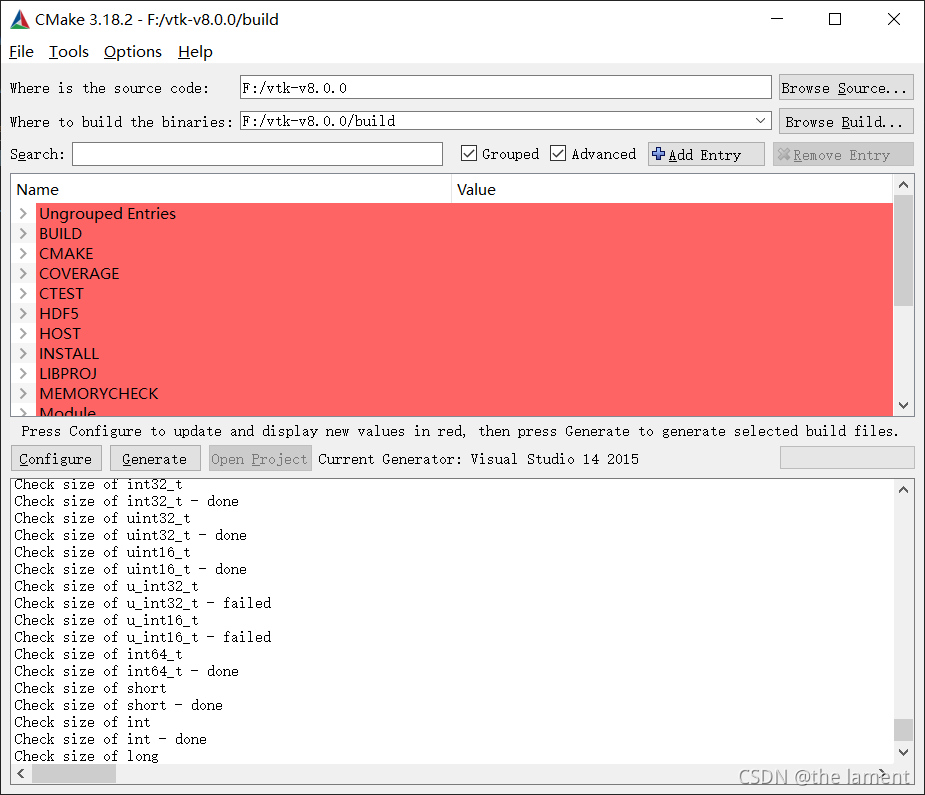Expand the Ungrouped Entries group
The height and width of the screenshot is (795, 925).
click(x=24, y=213)
